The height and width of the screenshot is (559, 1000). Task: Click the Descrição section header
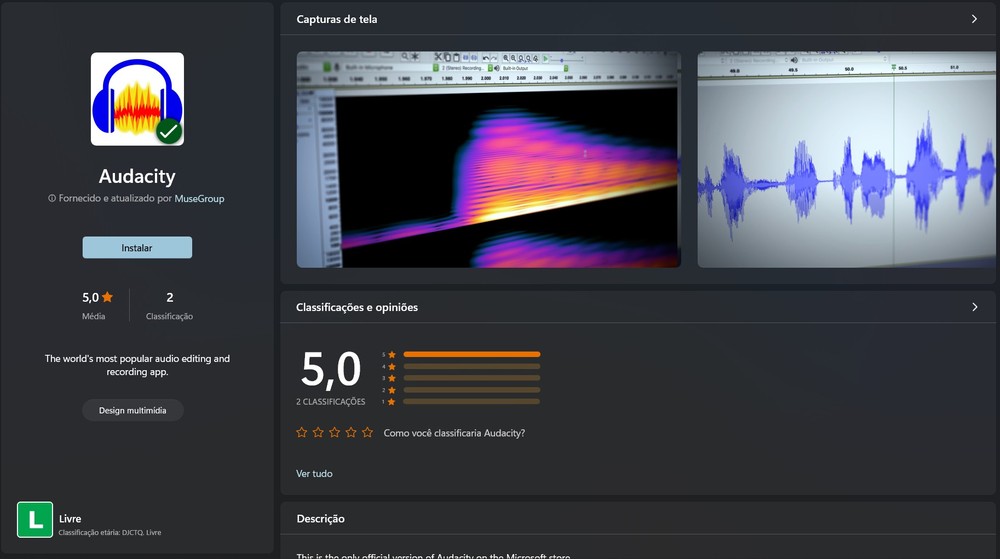(x=321, y=519)
